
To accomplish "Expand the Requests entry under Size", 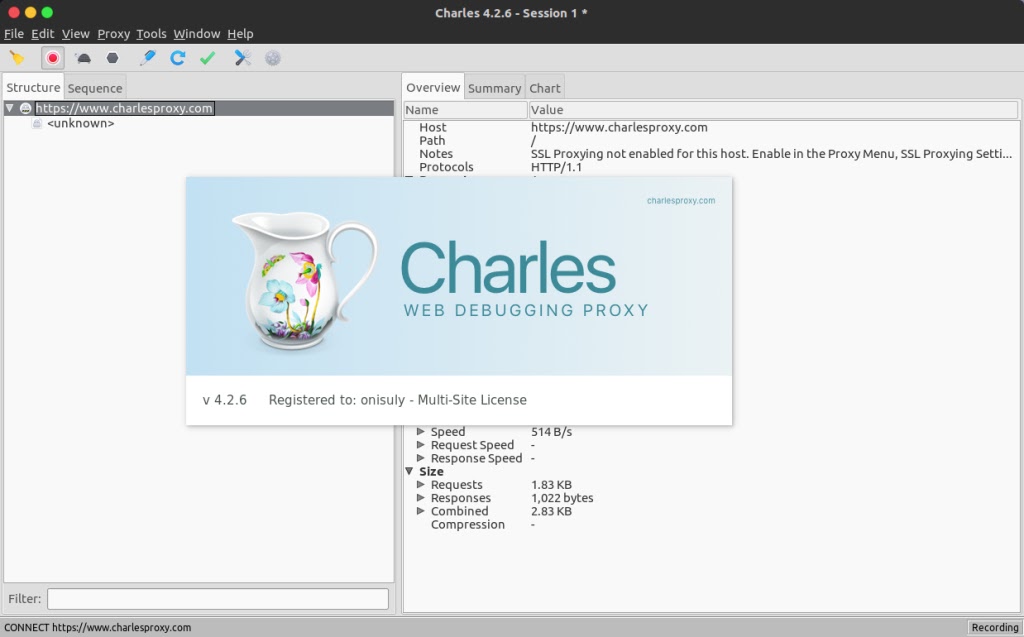I will pyautogui.click(x=422, y=484).
